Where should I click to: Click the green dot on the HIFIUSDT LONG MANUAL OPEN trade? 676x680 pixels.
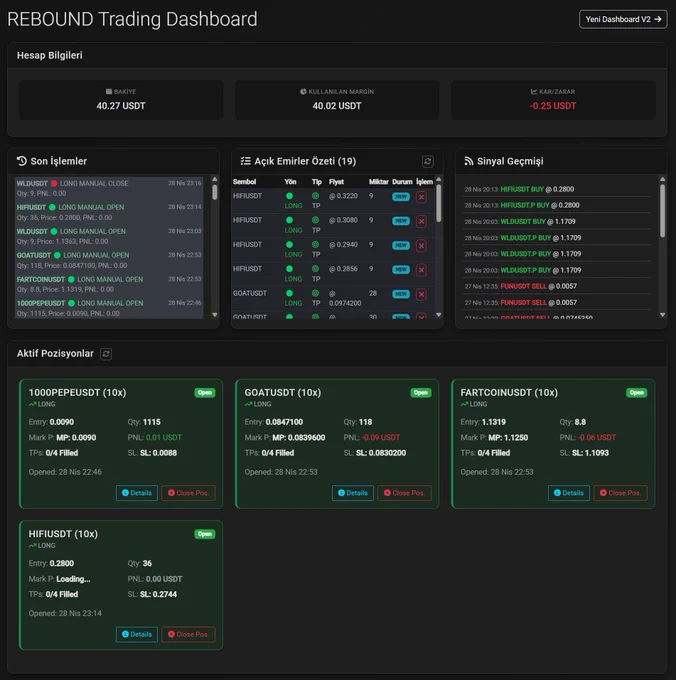[52, 207]
